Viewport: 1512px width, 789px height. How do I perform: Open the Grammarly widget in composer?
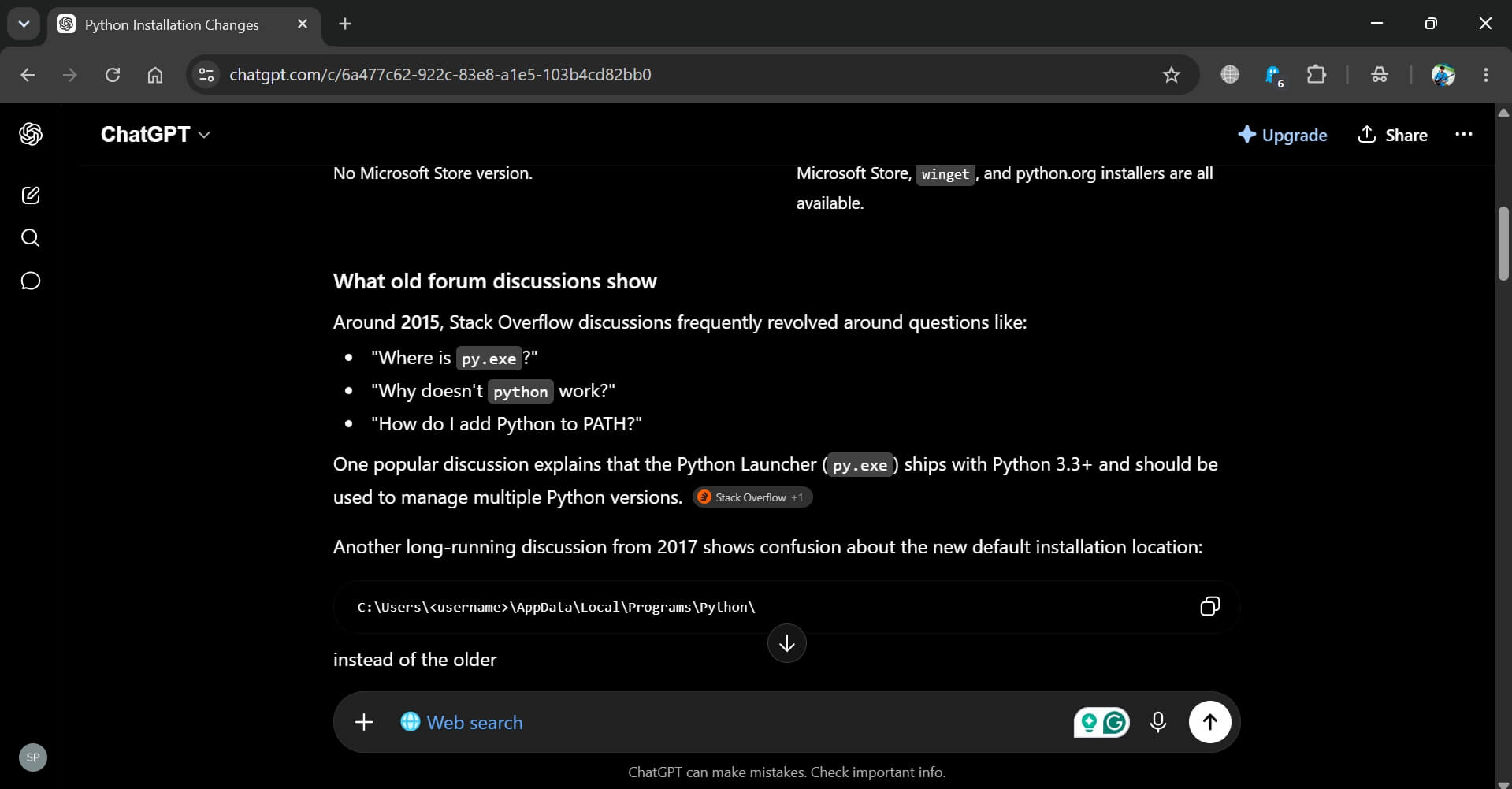(1101, 722)
